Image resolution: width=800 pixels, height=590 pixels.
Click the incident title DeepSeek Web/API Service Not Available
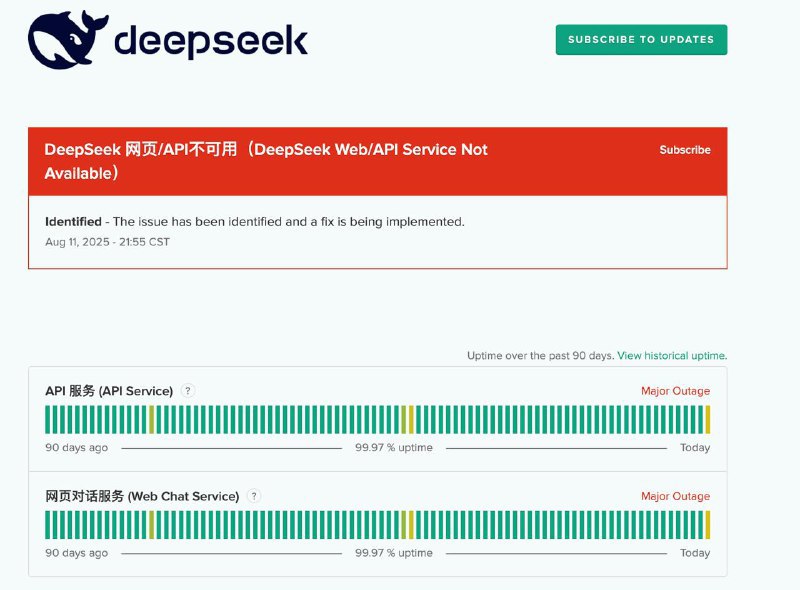pos(265,149)
